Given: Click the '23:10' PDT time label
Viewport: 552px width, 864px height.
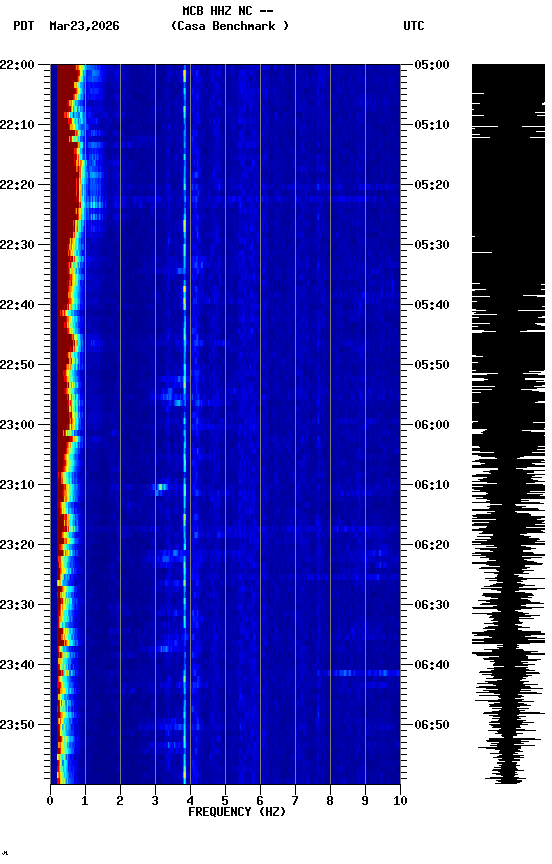Looking at the screenshot, I should [x=17, y=485].
